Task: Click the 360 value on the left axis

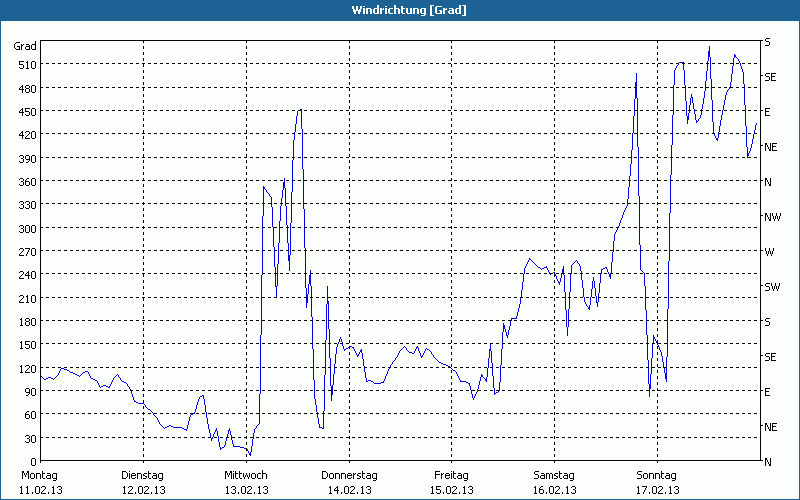Action: point(28,182)
